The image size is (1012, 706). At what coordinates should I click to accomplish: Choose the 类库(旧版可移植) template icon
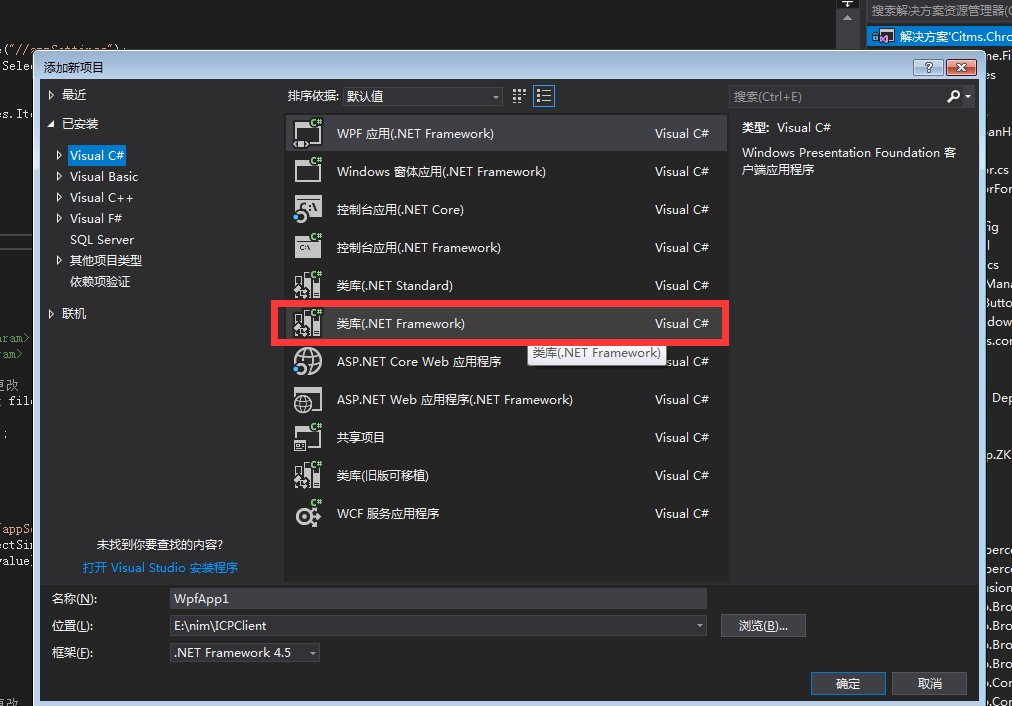pyautogui.click(x=308, y=476)
